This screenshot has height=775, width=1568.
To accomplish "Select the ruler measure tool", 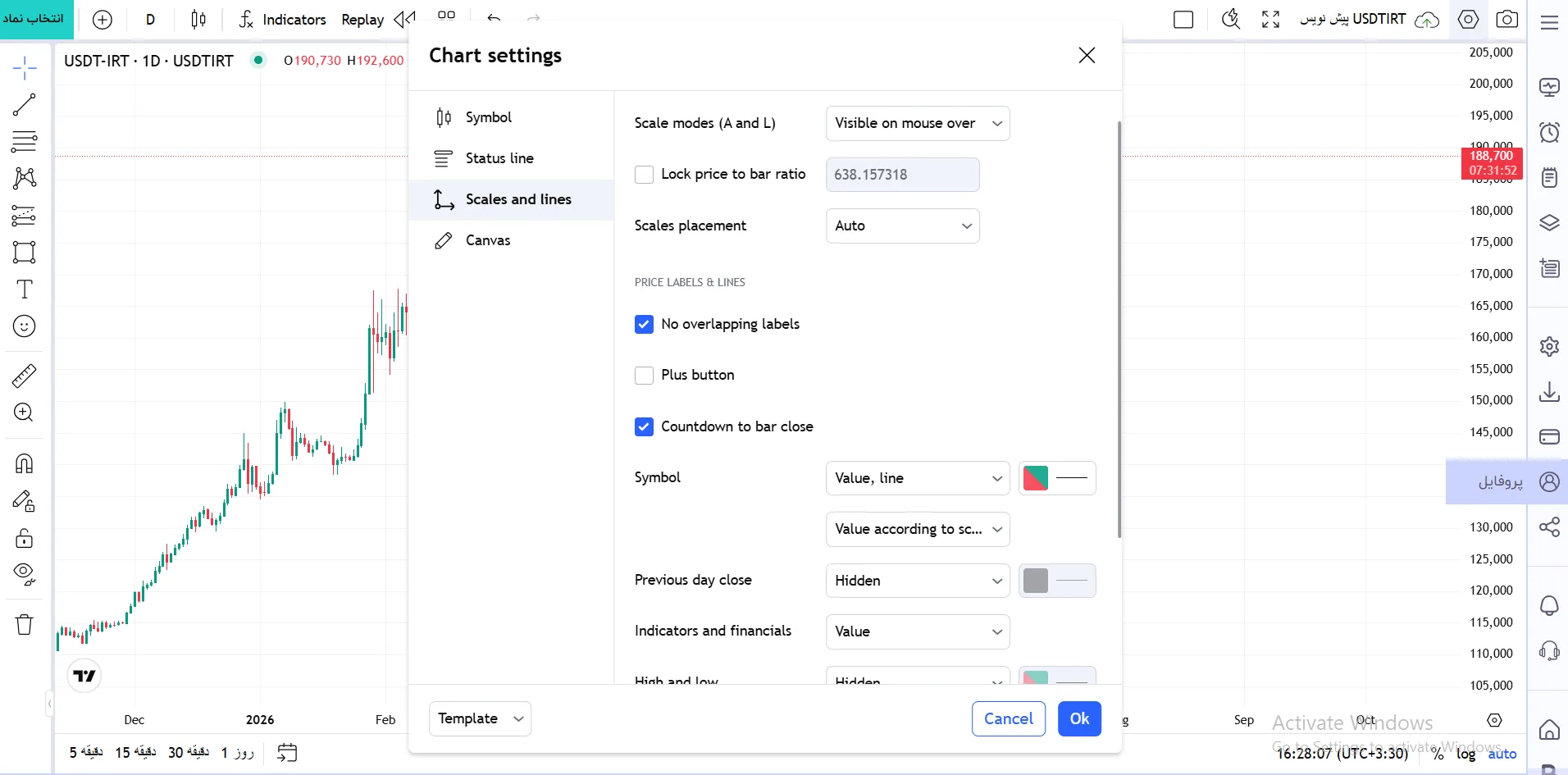I will coord(24,376).
